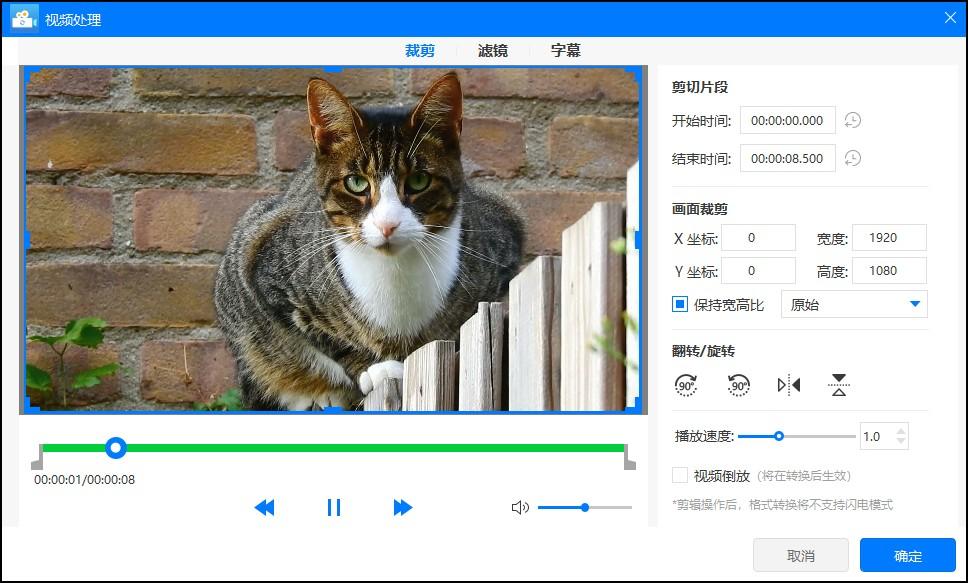Set end time from current position clock icon

point(853,158)
